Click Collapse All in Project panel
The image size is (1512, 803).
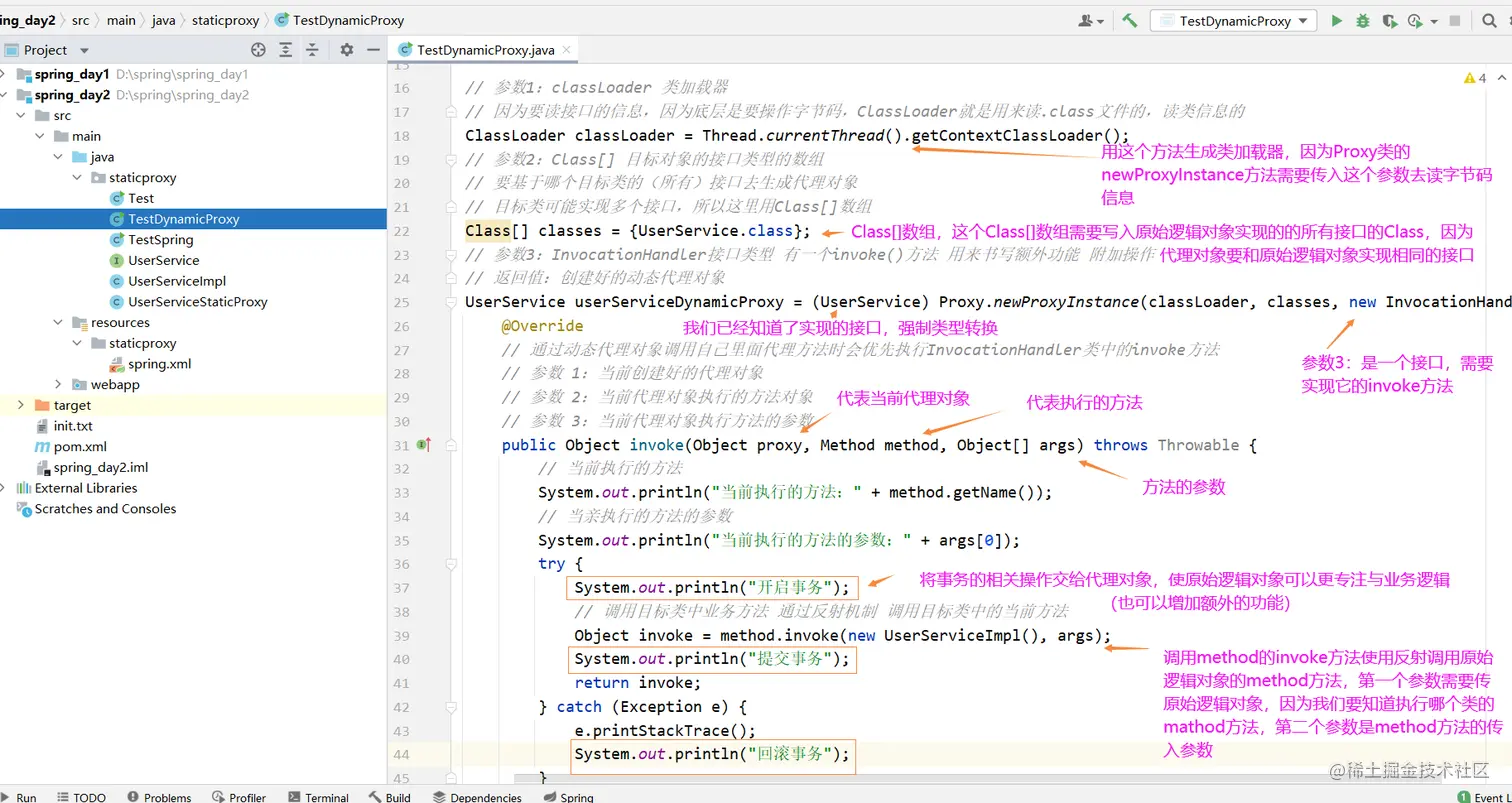(x=313, y=49)
